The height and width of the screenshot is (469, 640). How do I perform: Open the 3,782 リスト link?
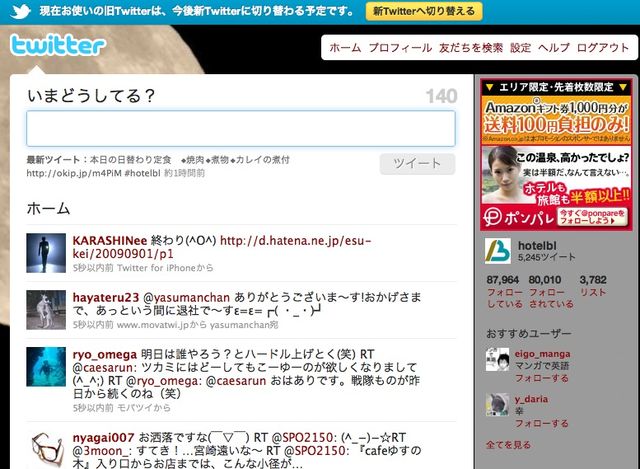click(593, 286)
